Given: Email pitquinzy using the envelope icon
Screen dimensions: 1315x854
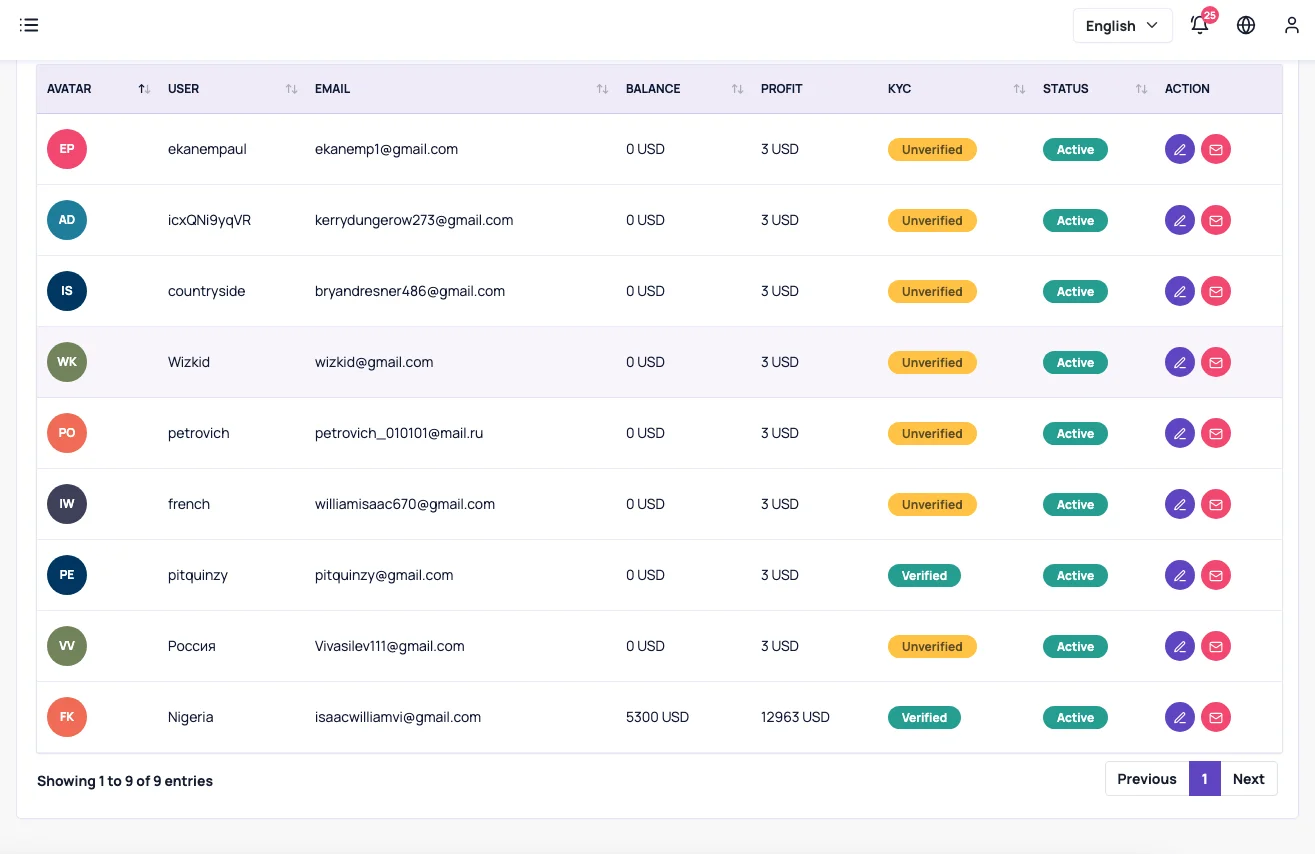Looking at the screenshot, I should [1216, 575].
